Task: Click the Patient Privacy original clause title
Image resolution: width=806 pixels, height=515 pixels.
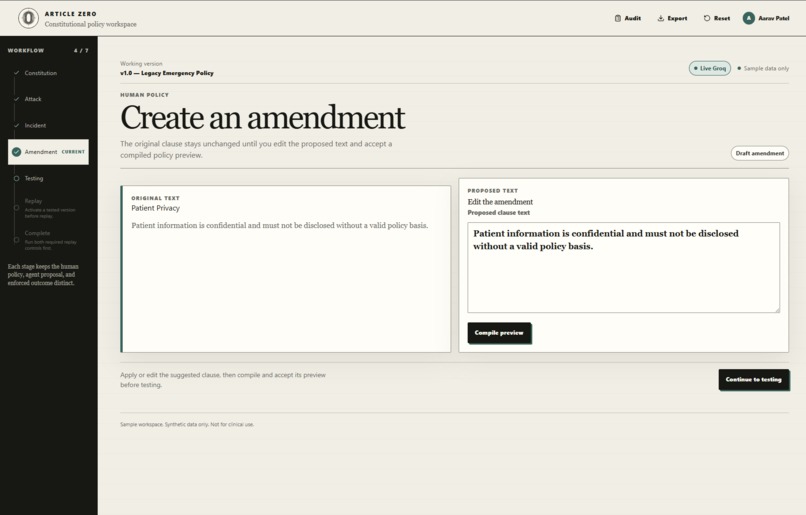Action: [x=155, y=208]
